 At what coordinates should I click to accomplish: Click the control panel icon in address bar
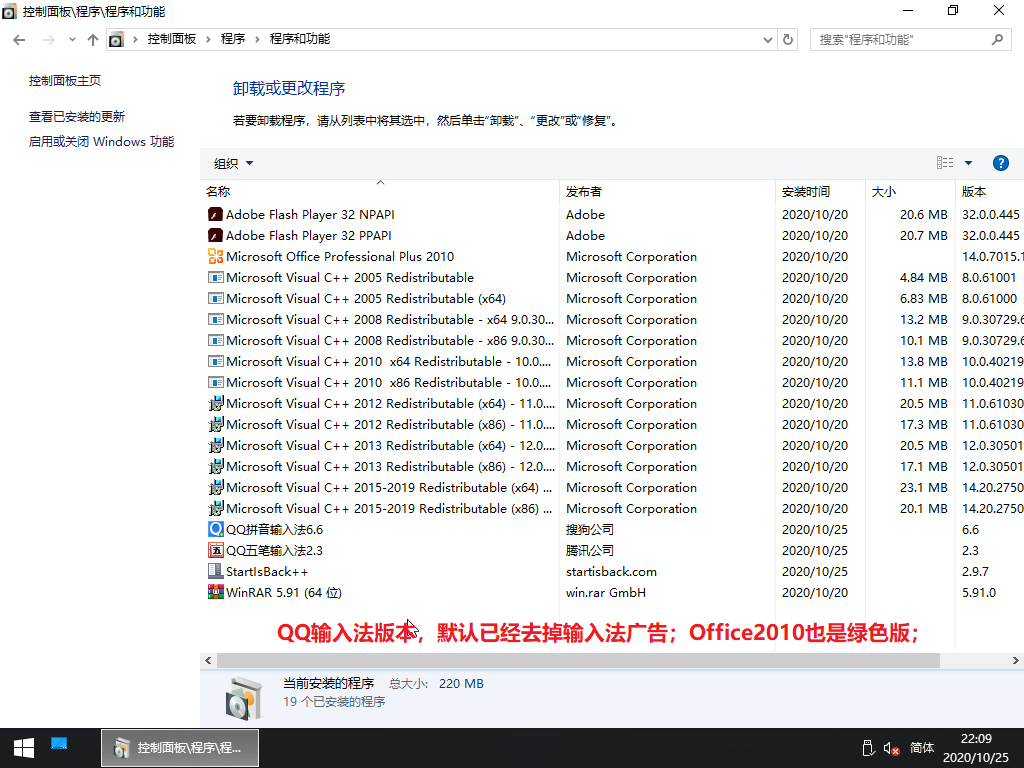[x=116, y=40]
